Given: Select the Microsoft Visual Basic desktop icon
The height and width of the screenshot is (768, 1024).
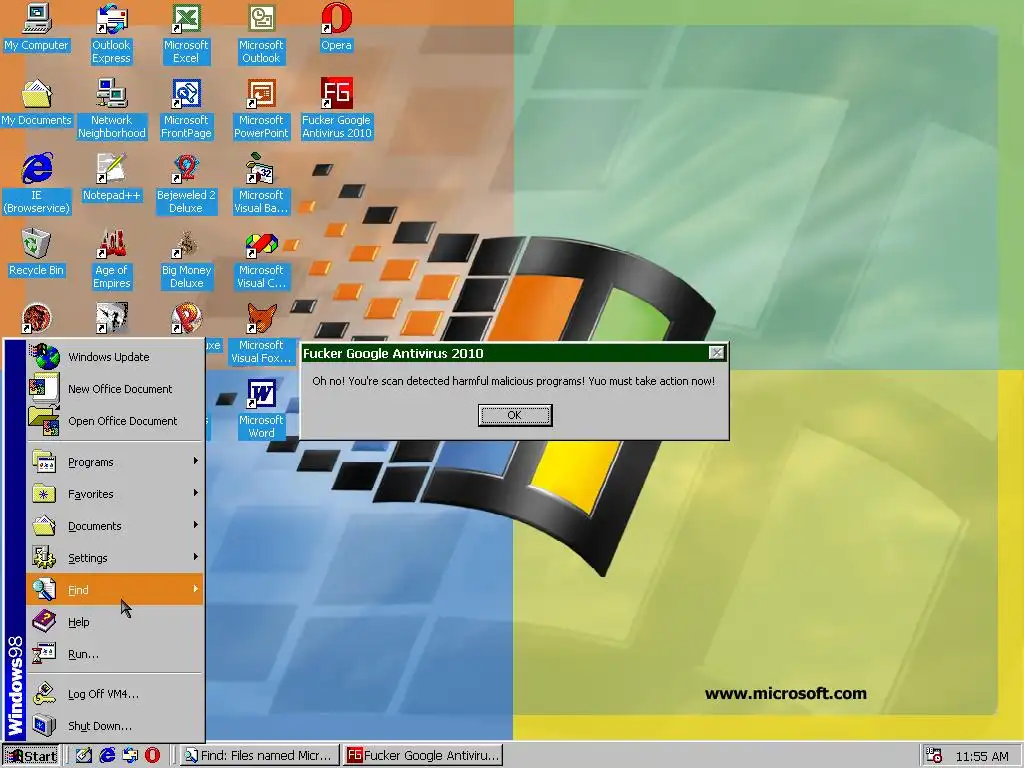Looking at the screenshot, I should tap(261, 183).
